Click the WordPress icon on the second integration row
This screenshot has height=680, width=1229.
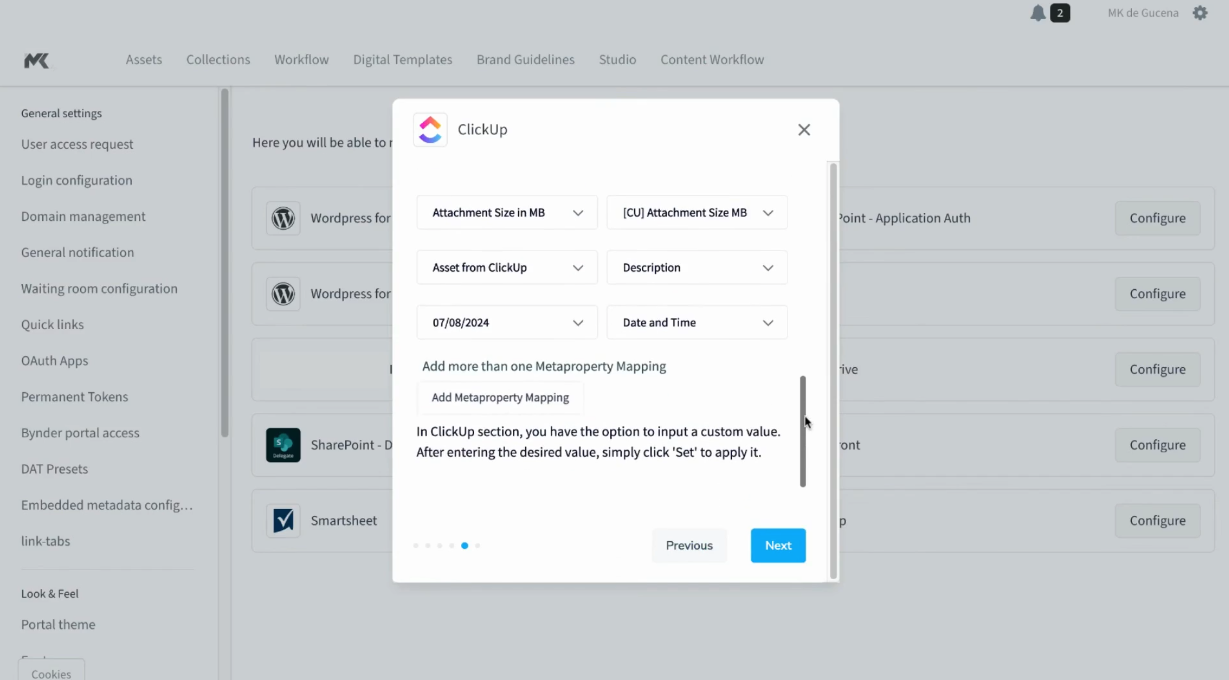point(284,293)
